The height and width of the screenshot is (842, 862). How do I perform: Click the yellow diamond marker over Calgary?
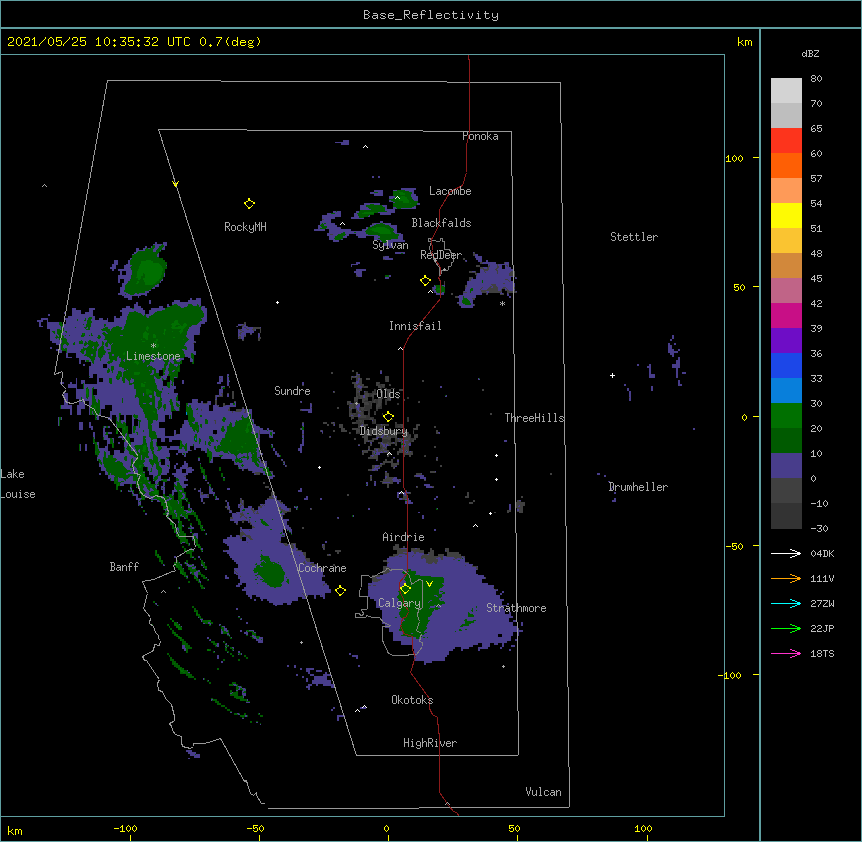[x=405, y=589]
